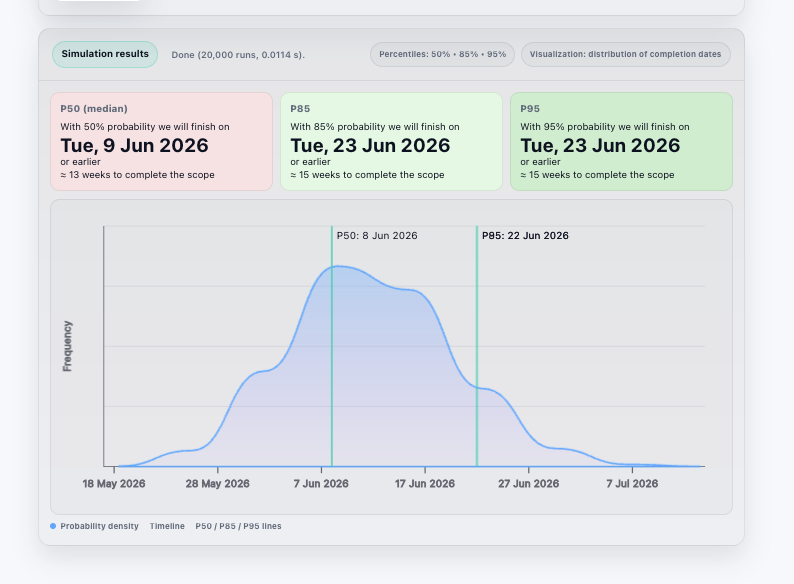Viewport: 794px width, 584px height.
Task: Click the 7 Jul 2026 axis tick label
Action: (x=632, y=483)
